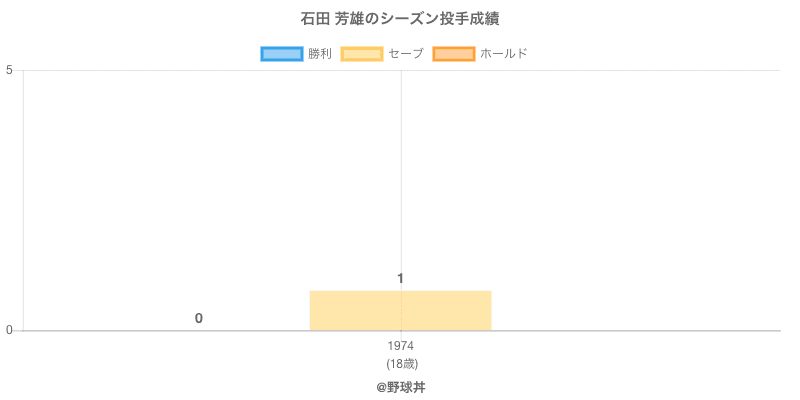Click the vertical gridline above the bar

[401, 180]
